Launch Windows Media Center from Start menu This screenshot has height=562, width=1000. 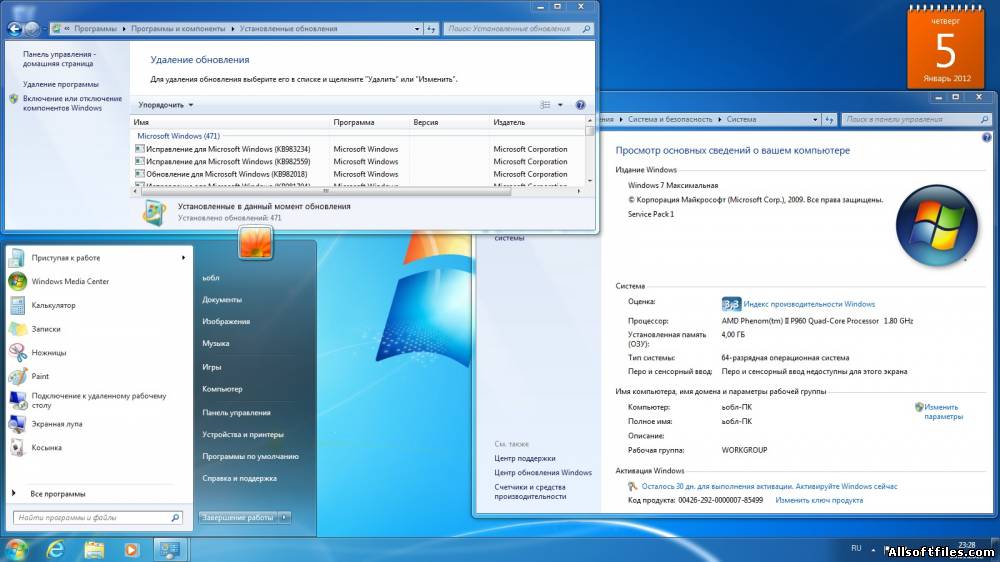tap(69, 281)
